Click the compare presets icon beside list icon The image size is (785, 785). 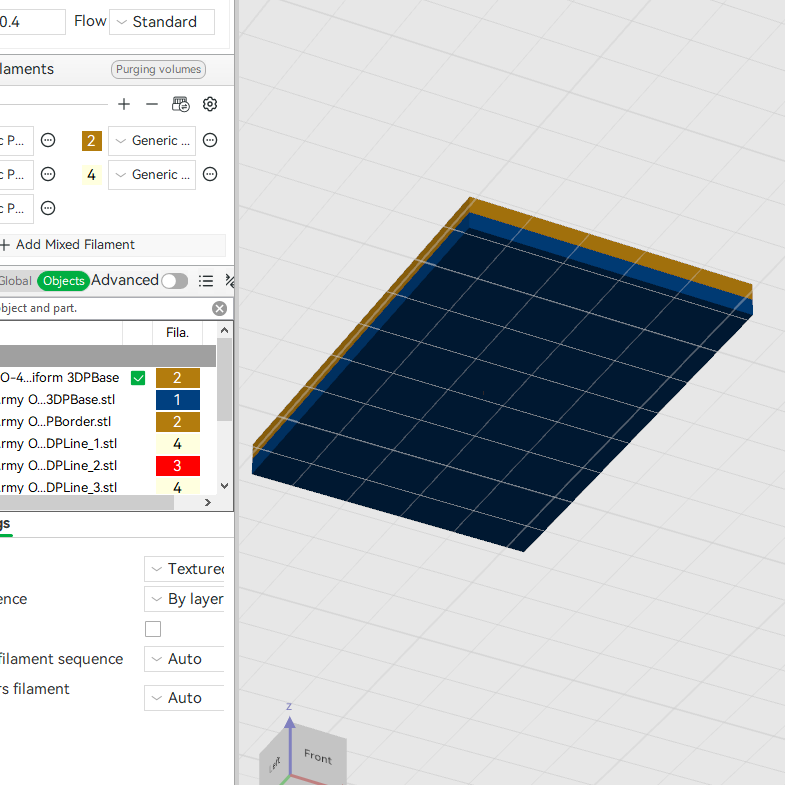click(229, 281)
